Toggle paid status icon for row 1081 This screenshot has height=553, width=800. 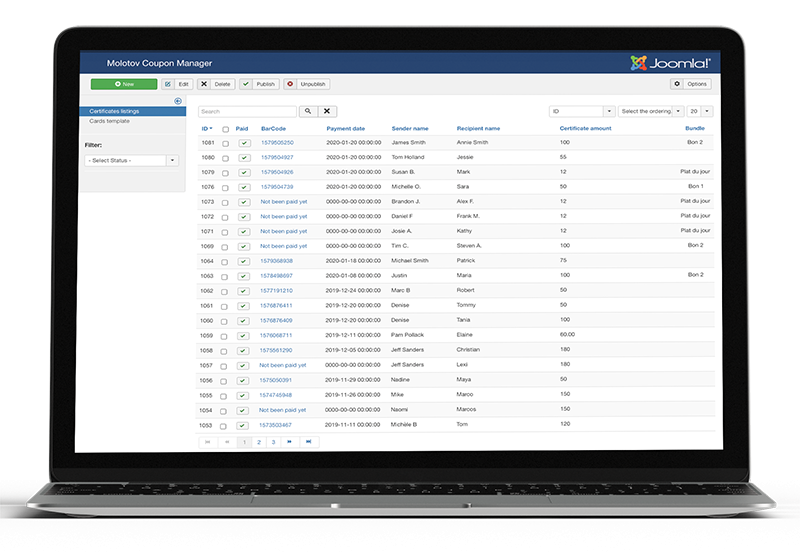243,143
